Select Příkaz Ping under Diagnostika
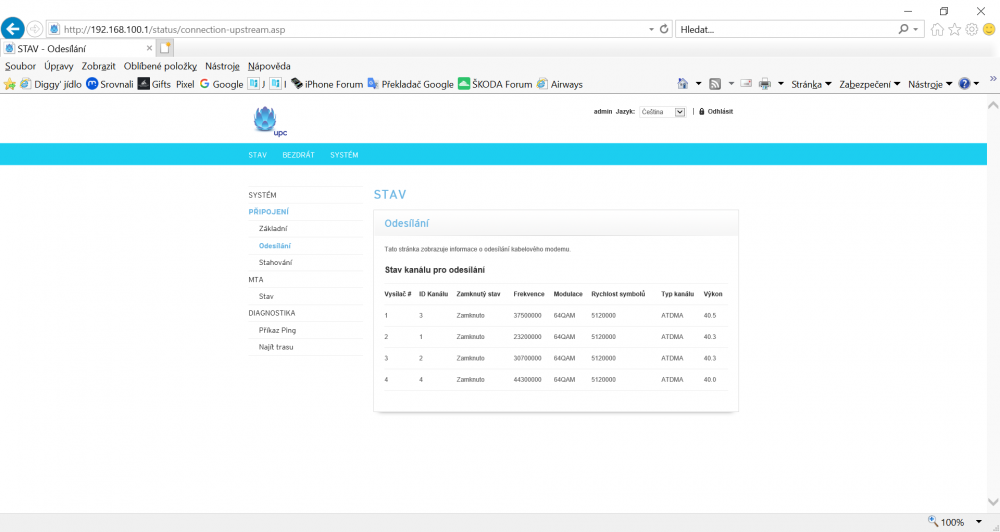Image resolution: width=1000 pixels, height=532 pixels. coord(277,330)
